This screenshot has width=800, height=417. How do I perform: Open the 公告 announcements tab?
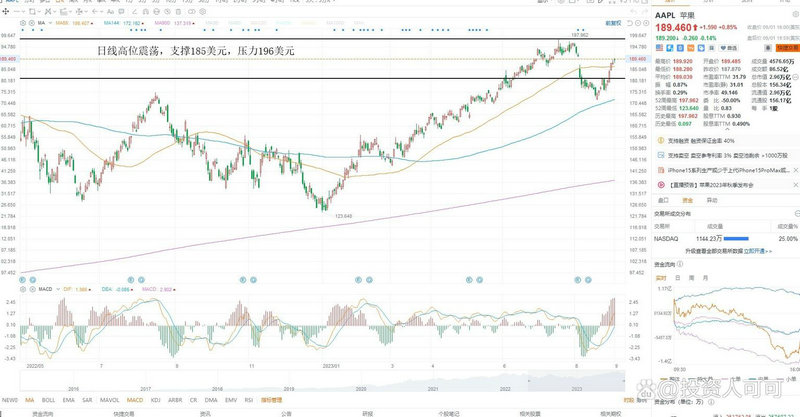click(x=286, y=411)
